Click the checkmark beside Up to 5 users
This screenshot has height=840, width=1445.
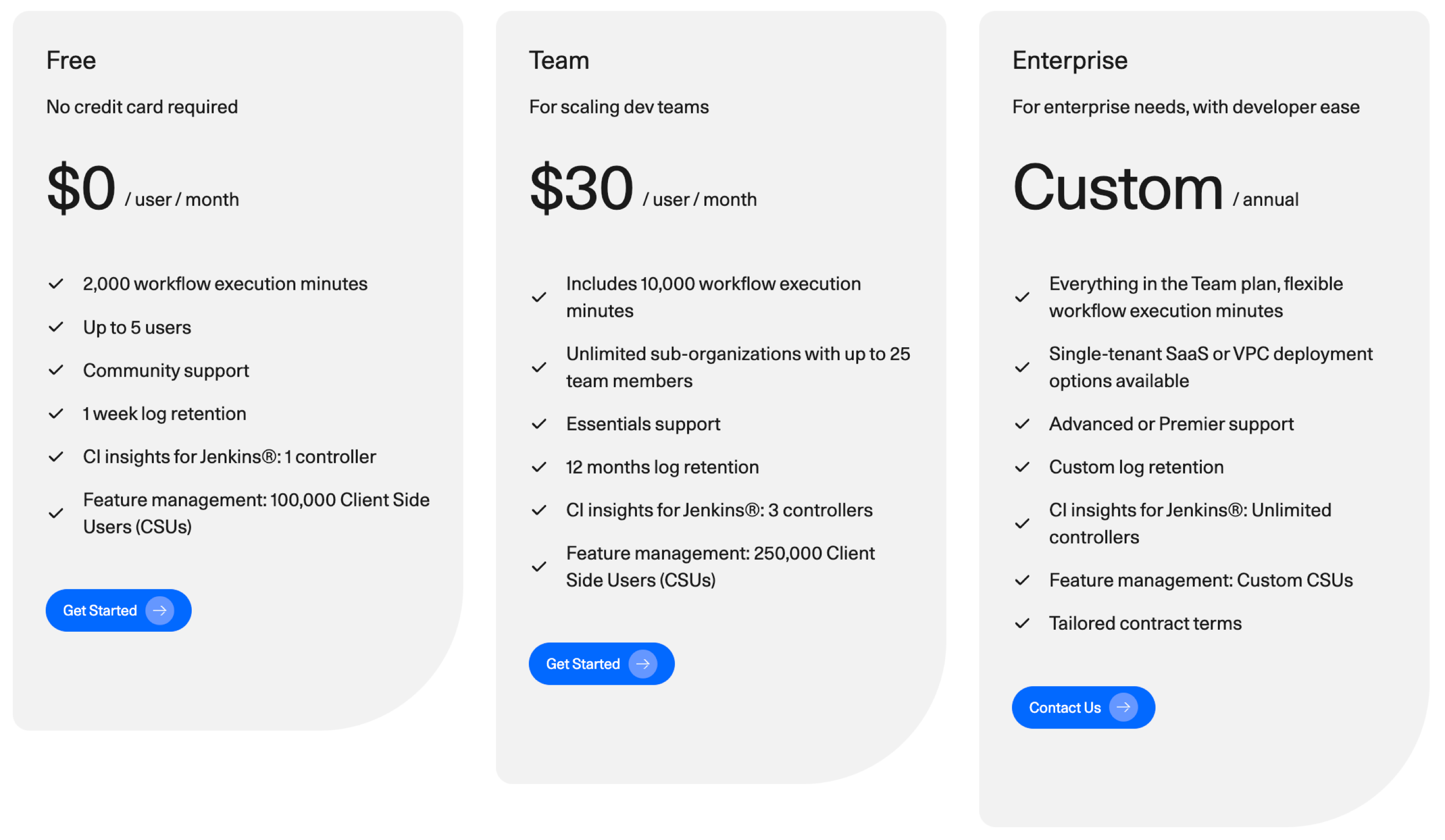click(56, 327)
